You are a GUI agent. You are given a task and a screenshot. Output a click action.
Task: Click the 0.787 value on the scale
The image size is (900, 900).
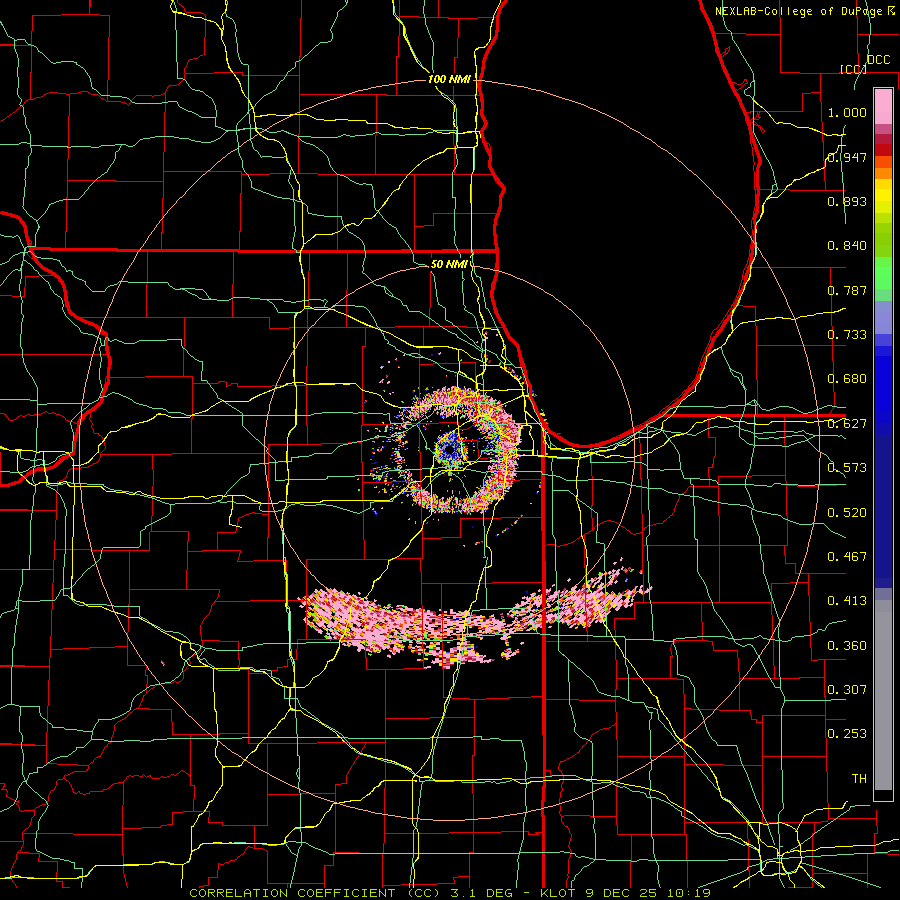click(x=847, y=290)
